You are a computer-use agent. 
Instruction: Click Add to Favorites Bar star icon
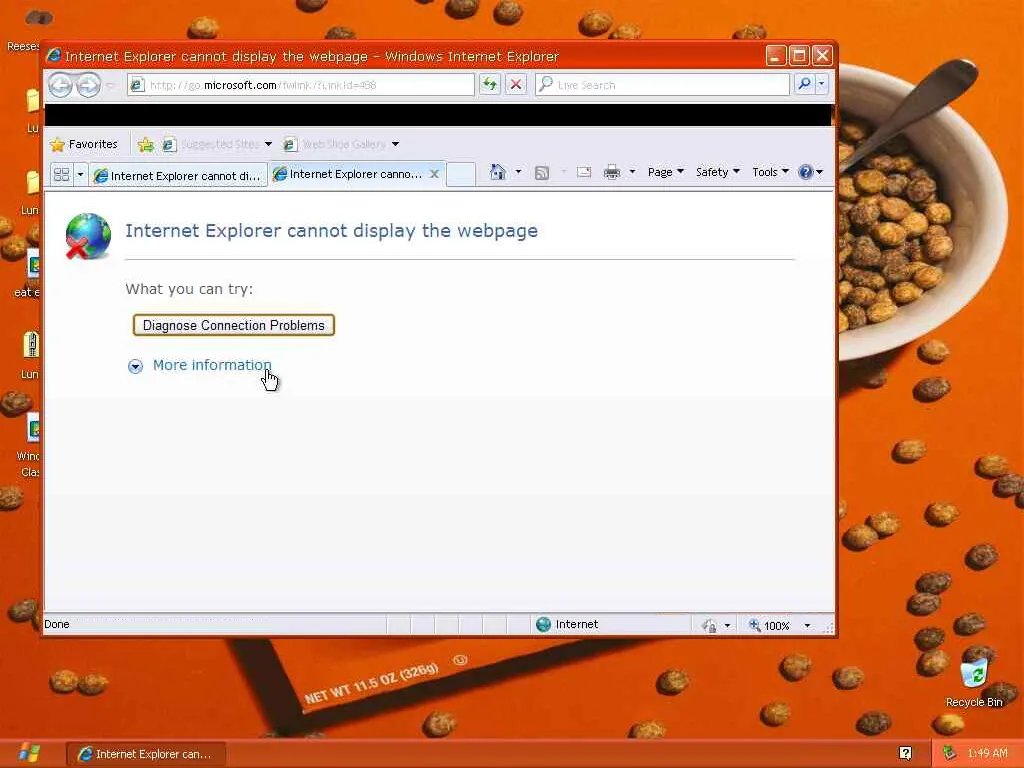coord(146,144)
